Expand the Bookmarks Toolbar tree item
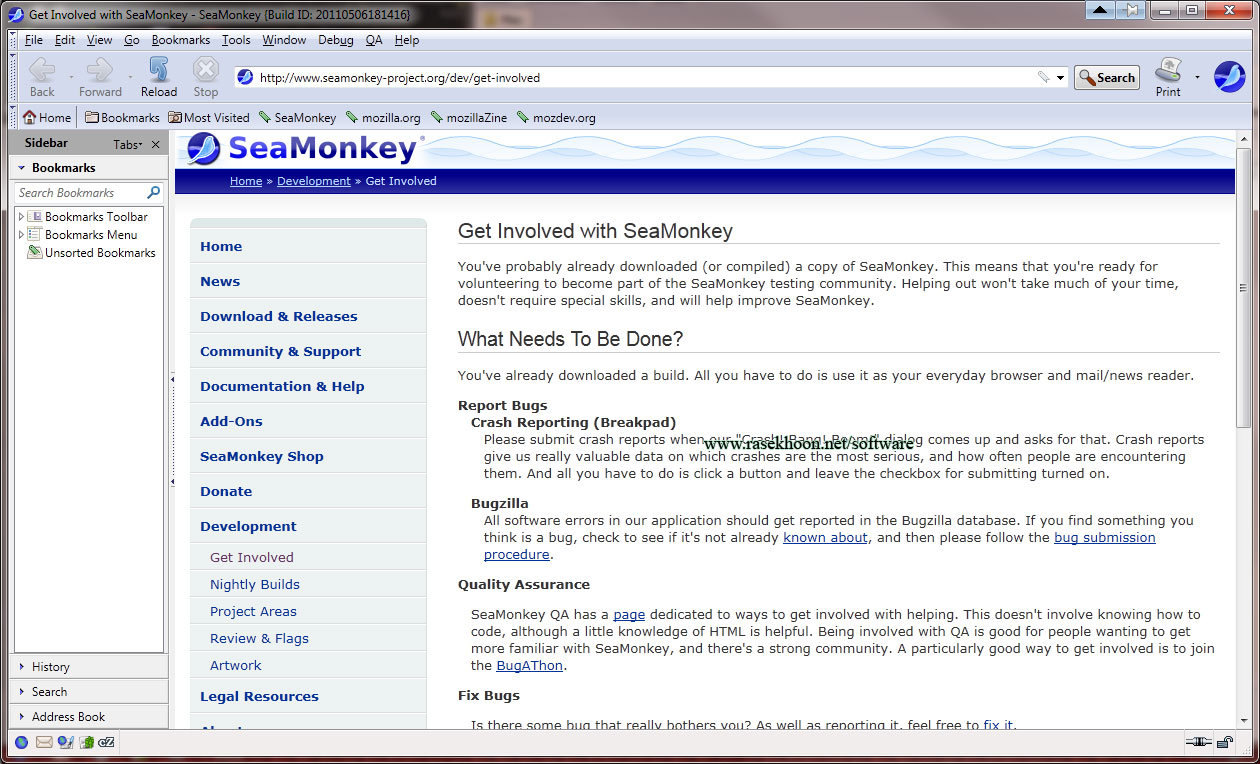This screenshot has height=764, width=1260. tap(19, 216)
